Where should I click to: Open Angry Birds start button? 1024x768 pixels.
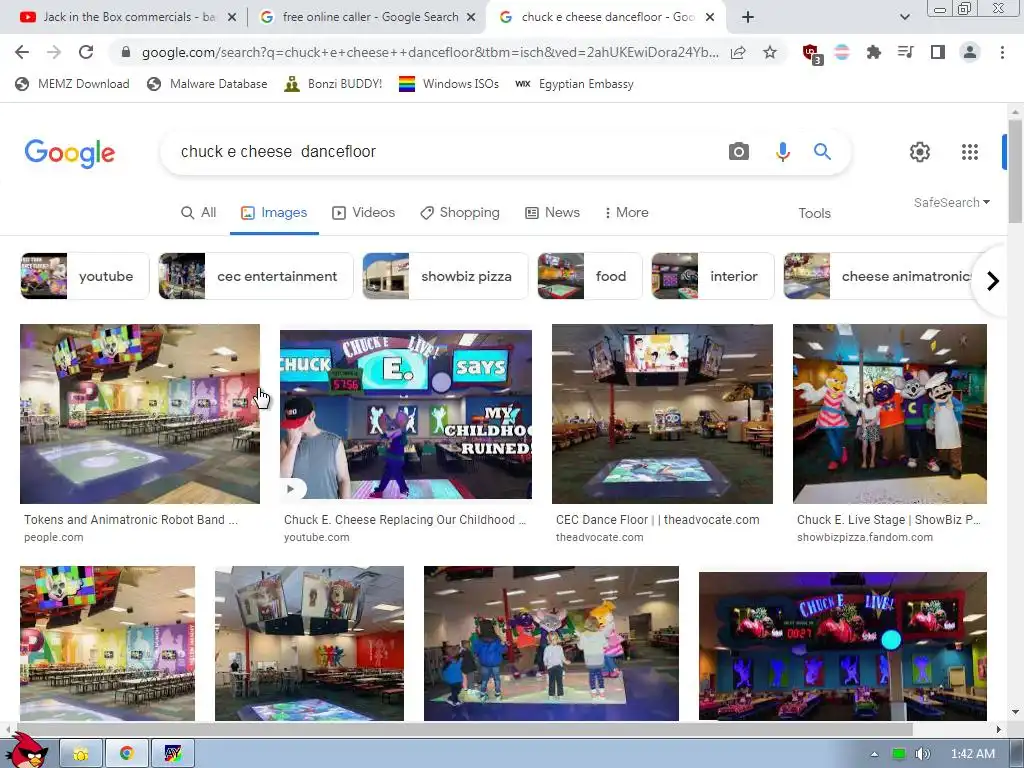point(26,751)
